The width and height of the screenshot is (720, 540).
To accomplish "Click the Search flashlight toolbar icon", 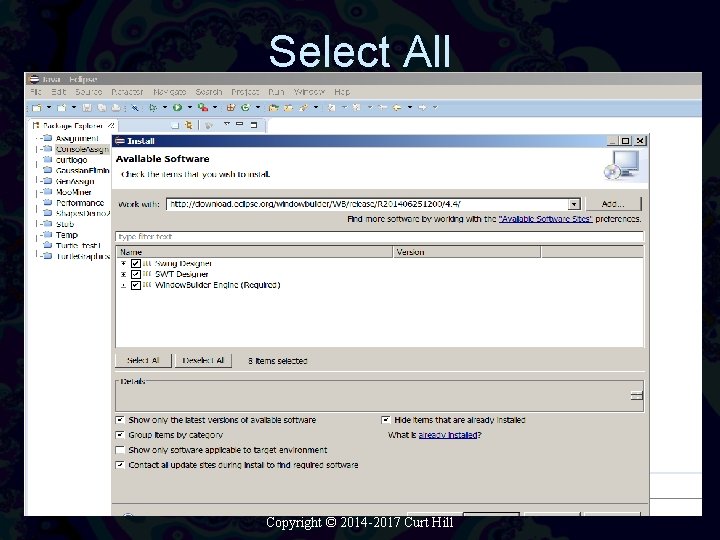I will tap(304, 108).
